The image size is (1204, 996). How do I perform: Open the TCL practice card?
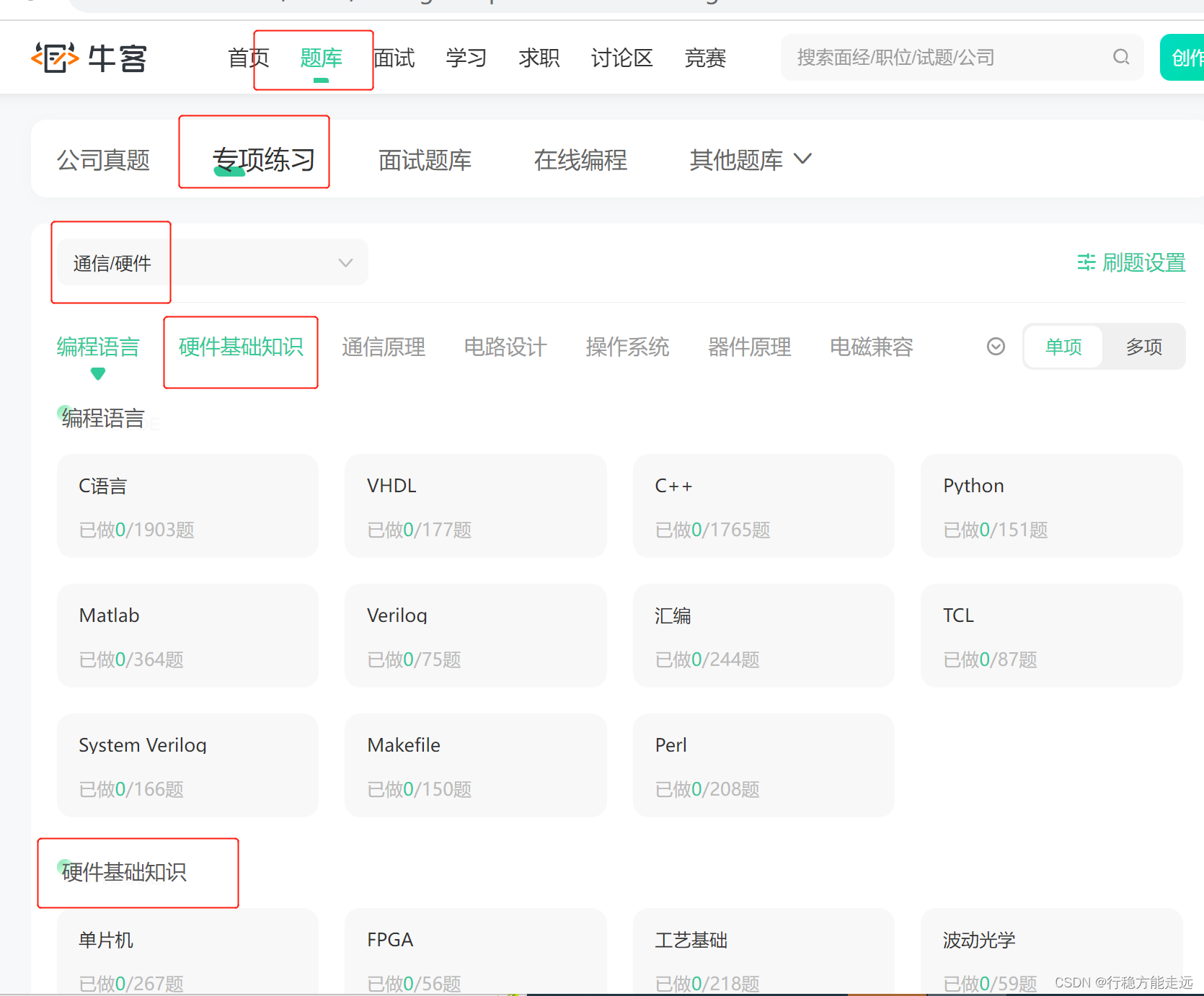coord(1052,636)
